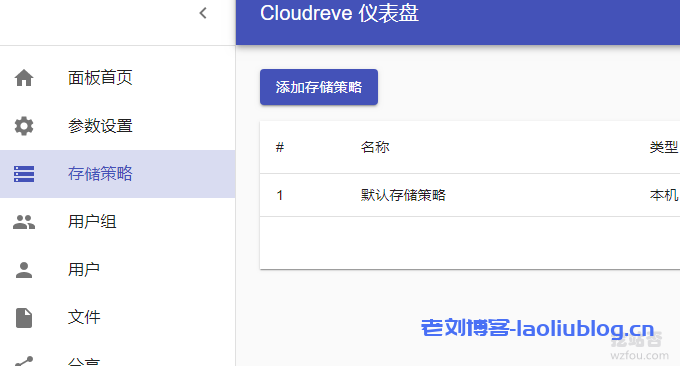Click the Cloudreve 仪表盘 title

click(x=339, y=13)
